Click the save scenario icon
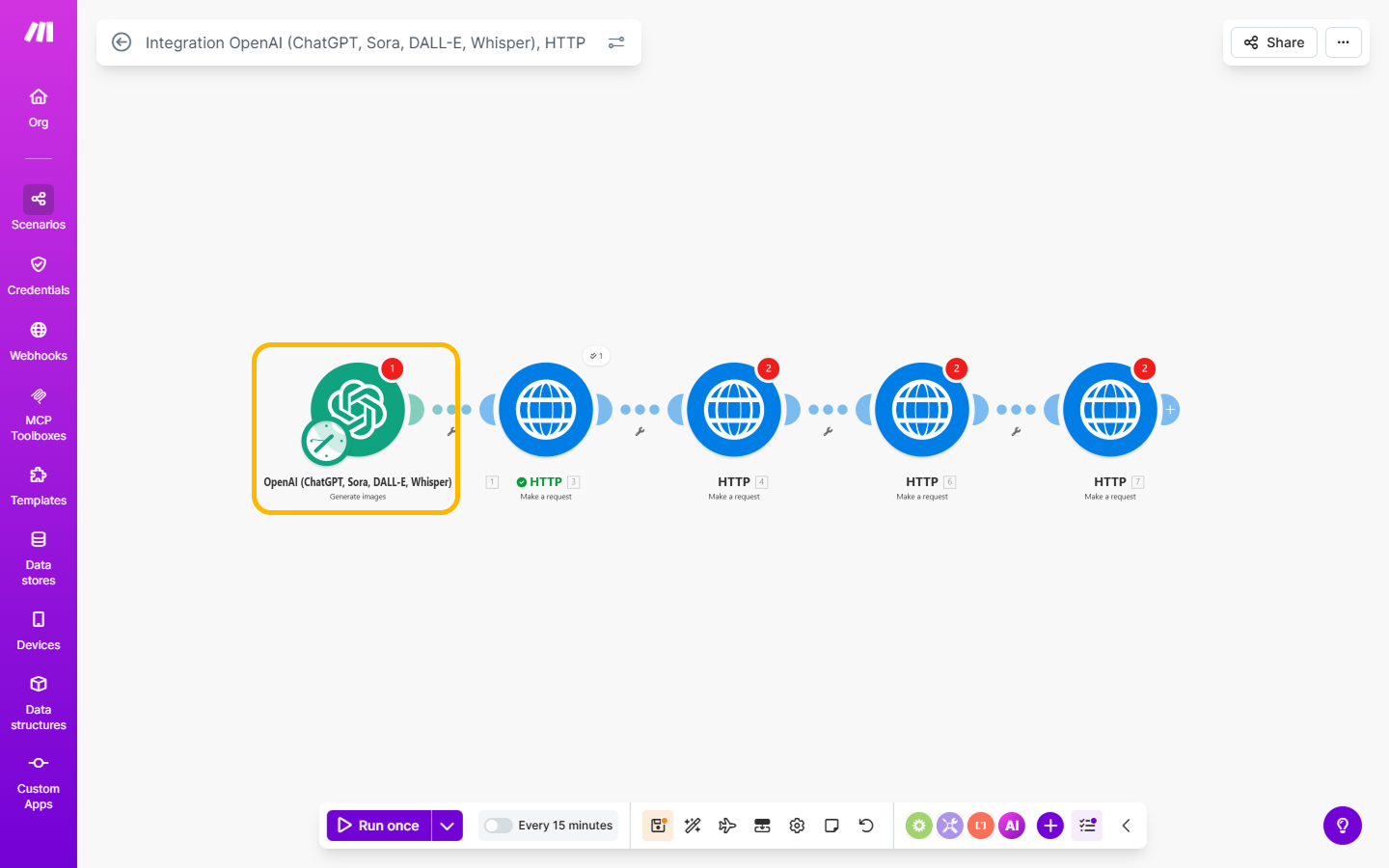The width and height of the screenshot is (1389, 868). coord(658,826)
